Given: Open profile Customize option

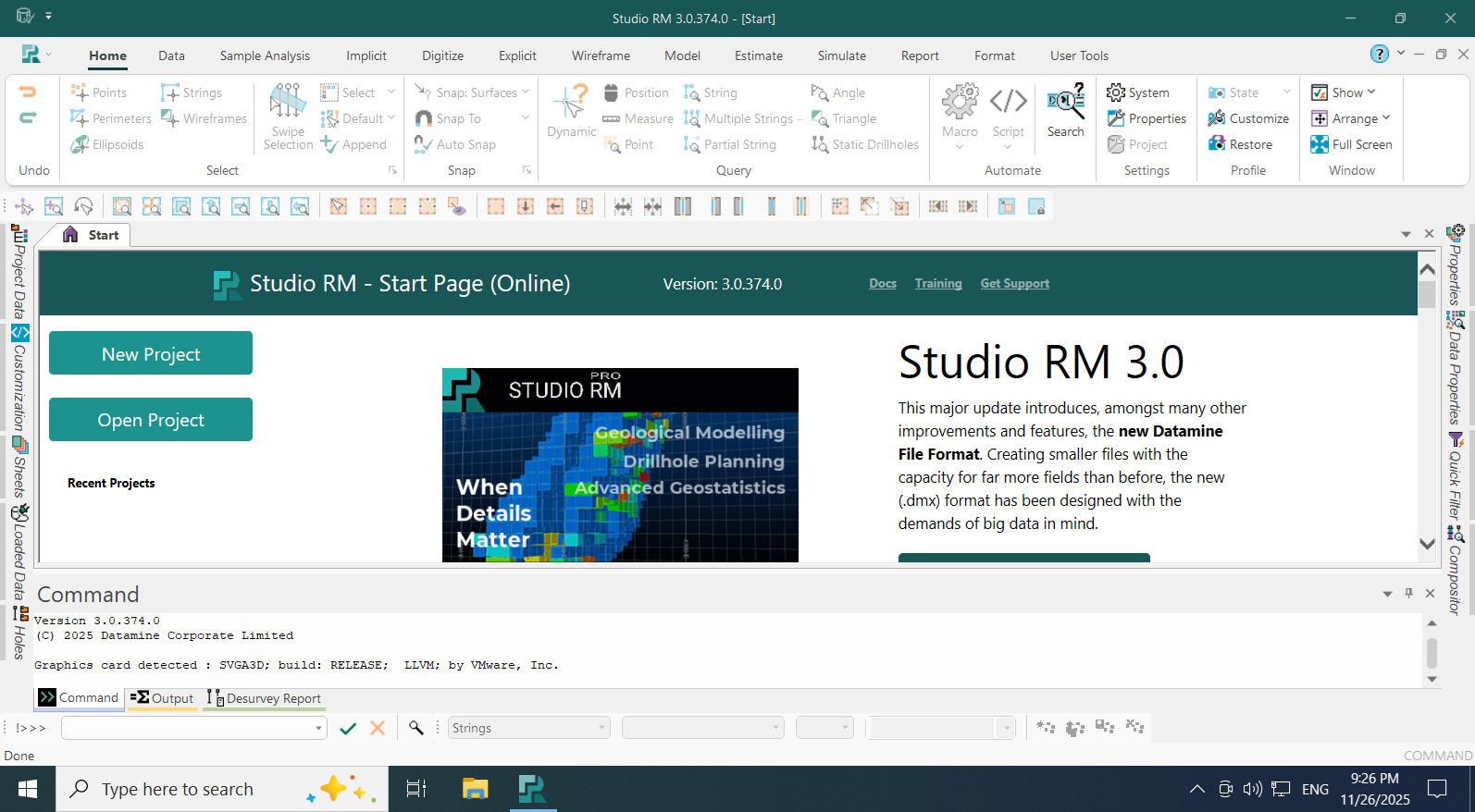Looking at the screenshot, I should [1248, 118].
